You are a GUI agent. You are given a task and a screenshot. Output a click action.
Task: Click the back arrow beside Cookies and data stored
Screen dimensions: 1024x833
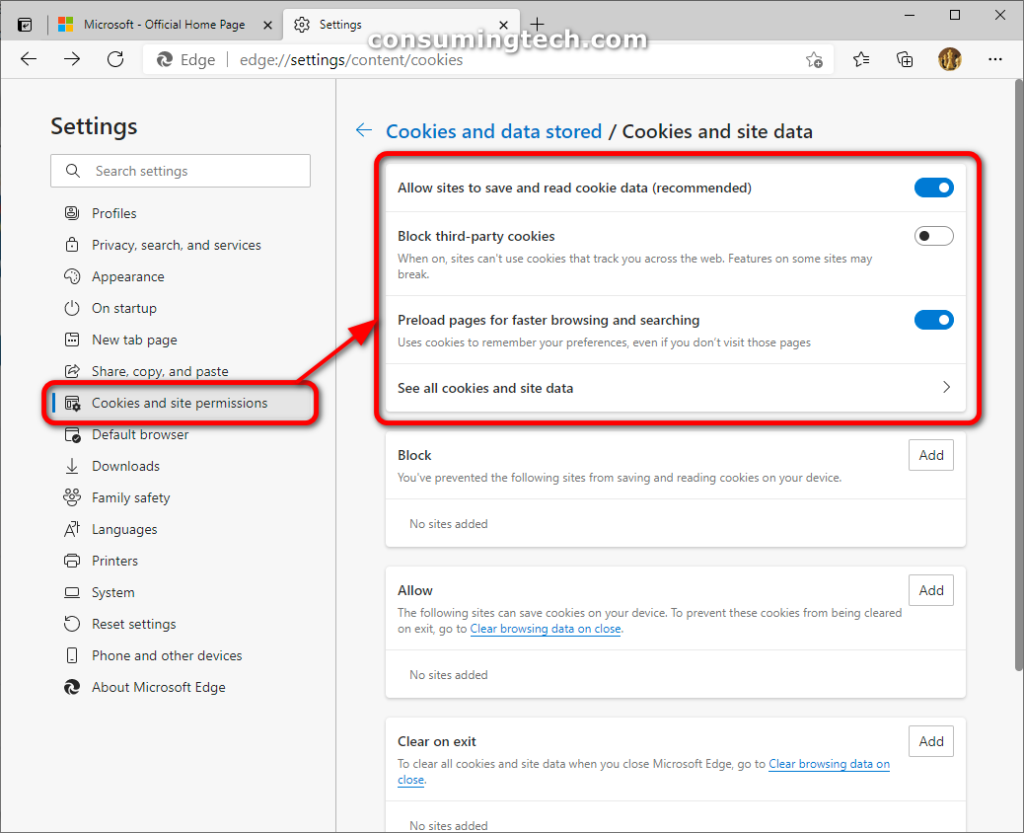point(364,130)
